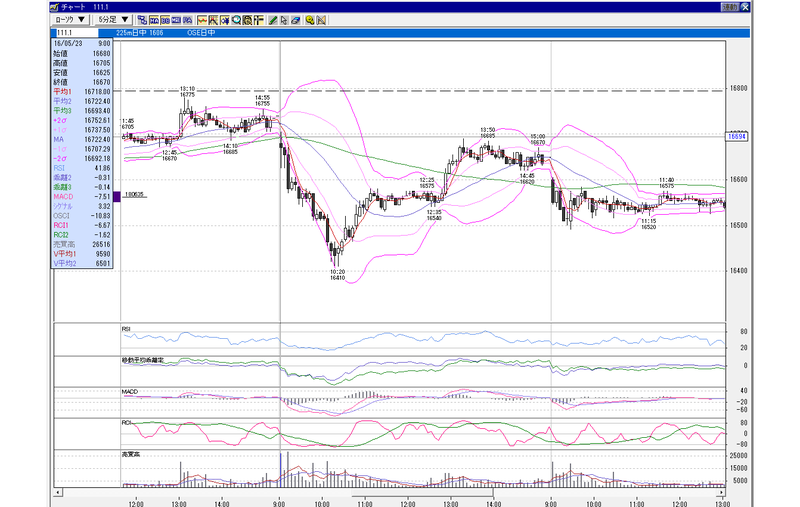Viewport: 800px width, 507px height.
Task: Toggle the MA moving average indicator
Action: (154, 20)
